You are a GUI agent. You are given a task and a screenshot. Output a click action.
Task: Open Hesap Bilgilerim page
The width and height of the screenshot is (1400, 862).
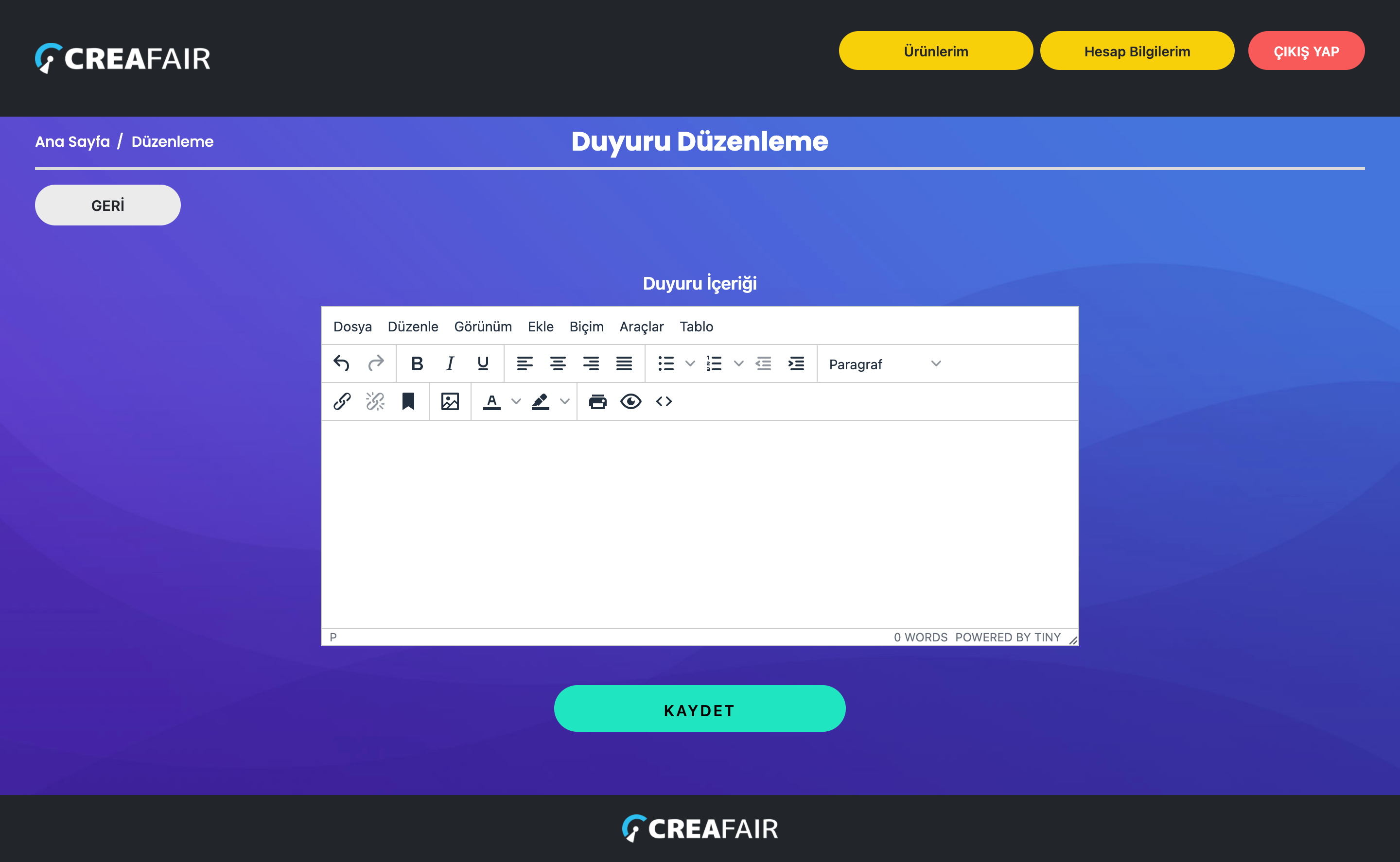point(1137,51)
